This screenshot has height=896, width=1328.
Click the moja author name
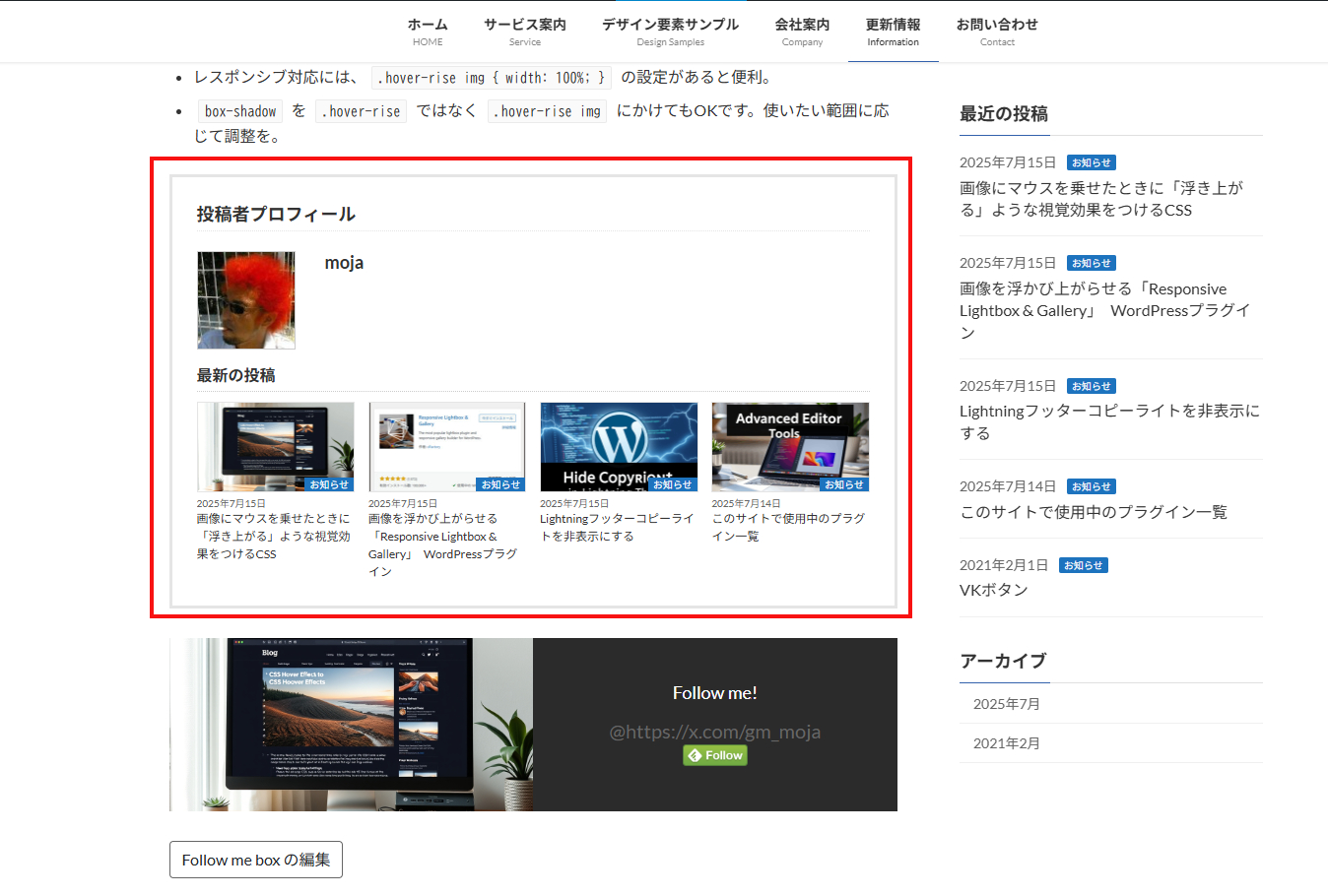pyautogui.click(x=344, y=263)
